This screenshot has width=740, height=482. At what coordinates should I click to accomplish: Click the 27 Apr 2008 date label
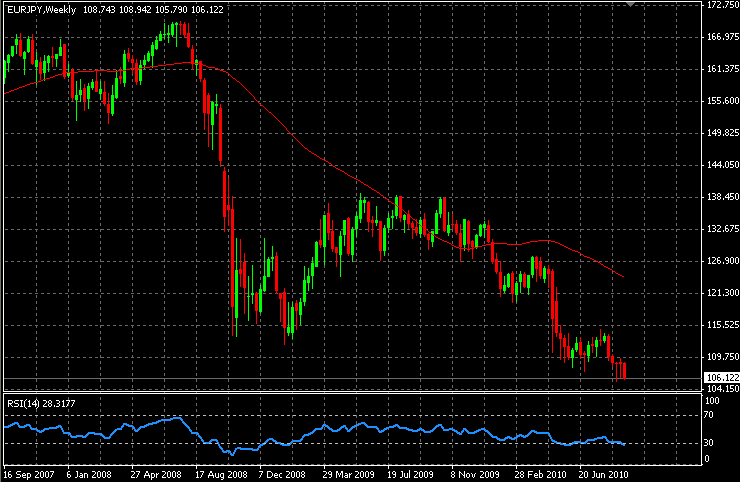[x=156, y=474]
